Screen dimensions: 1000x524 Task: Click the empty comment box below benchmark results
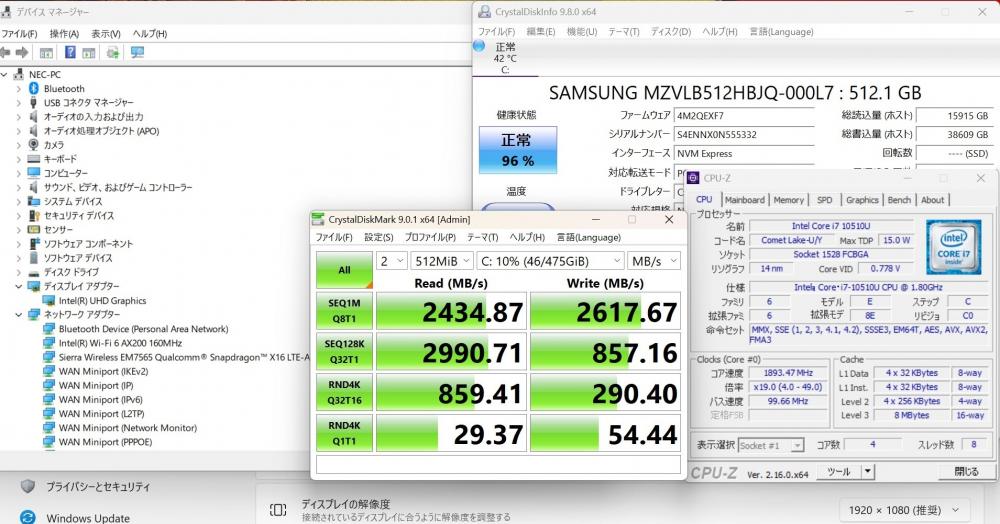tap(498, 465)
